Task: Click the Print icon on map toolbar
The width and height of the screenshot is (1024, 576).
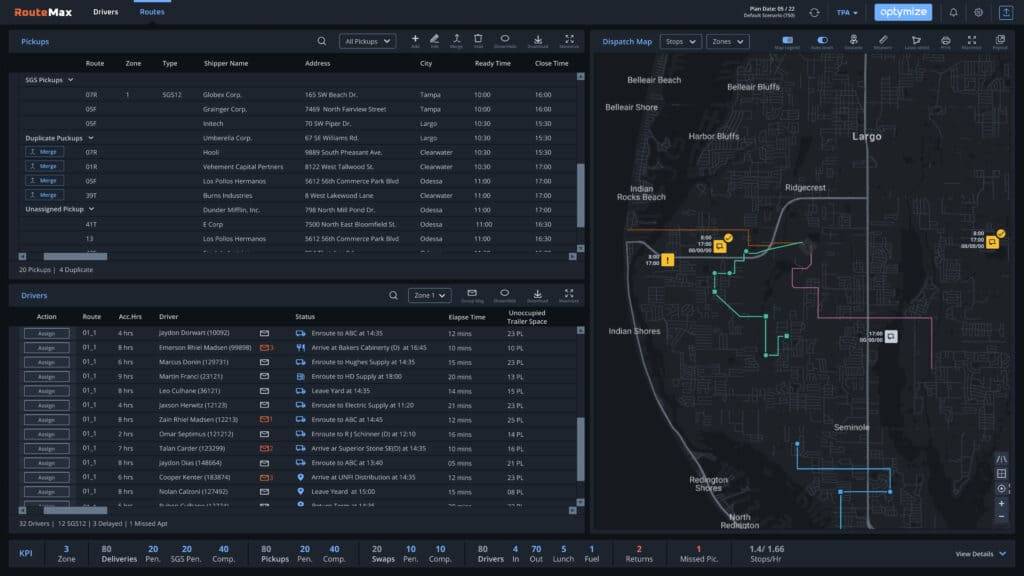Action: (x=946, y=42)
